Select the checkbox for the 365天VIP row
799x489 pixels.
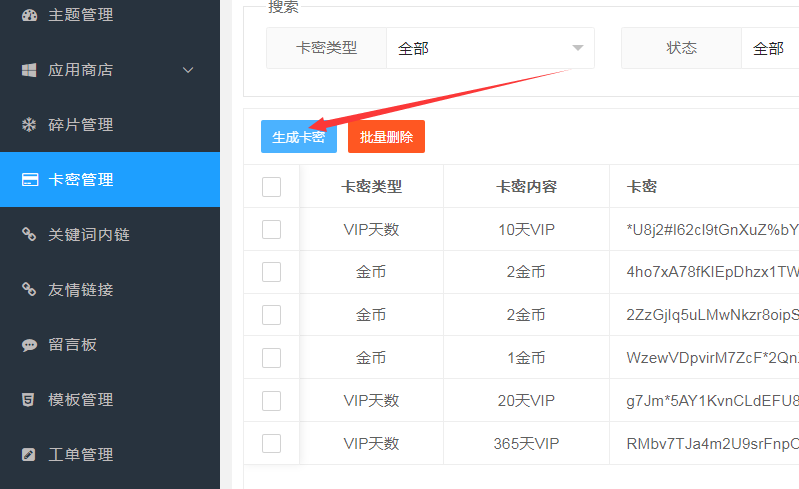(271, 443)
